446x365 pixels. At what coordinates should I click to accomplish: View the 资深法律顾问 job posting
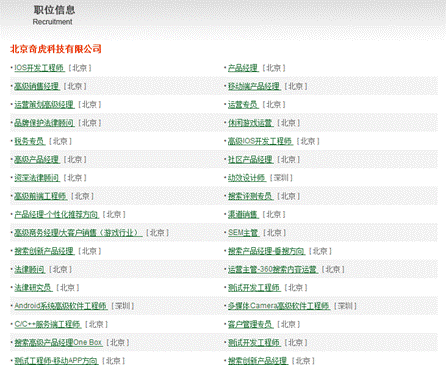[37, 178]
